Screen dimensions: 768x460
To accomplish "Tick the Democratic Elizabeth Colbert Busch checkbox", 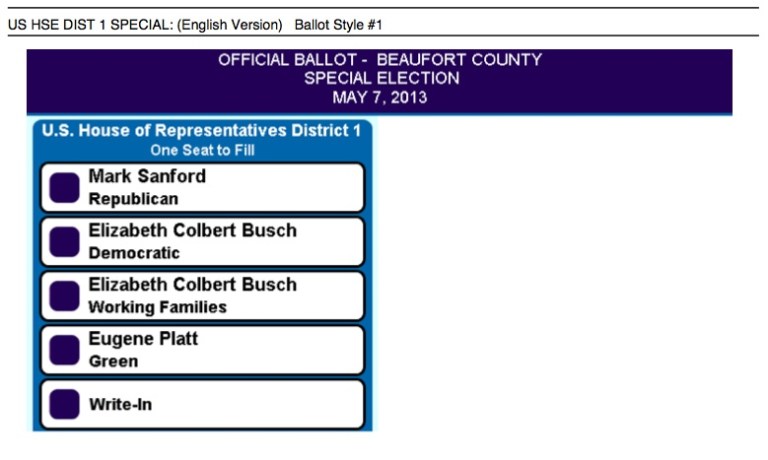I will click(x=64, y=242).
